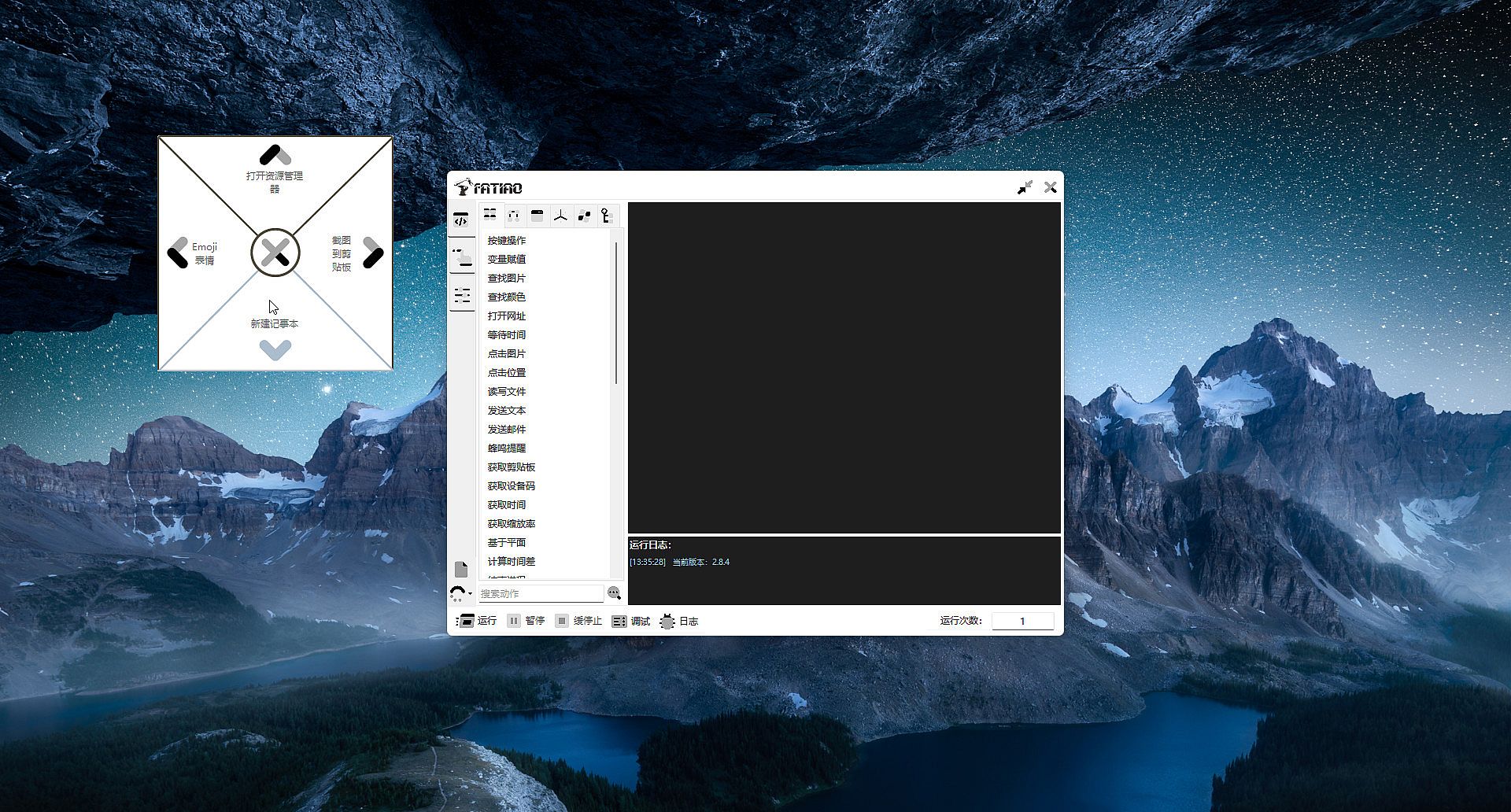The image size is (1511, 812).
Task: Switch to the loop flow tab
Action: [514, 215]
